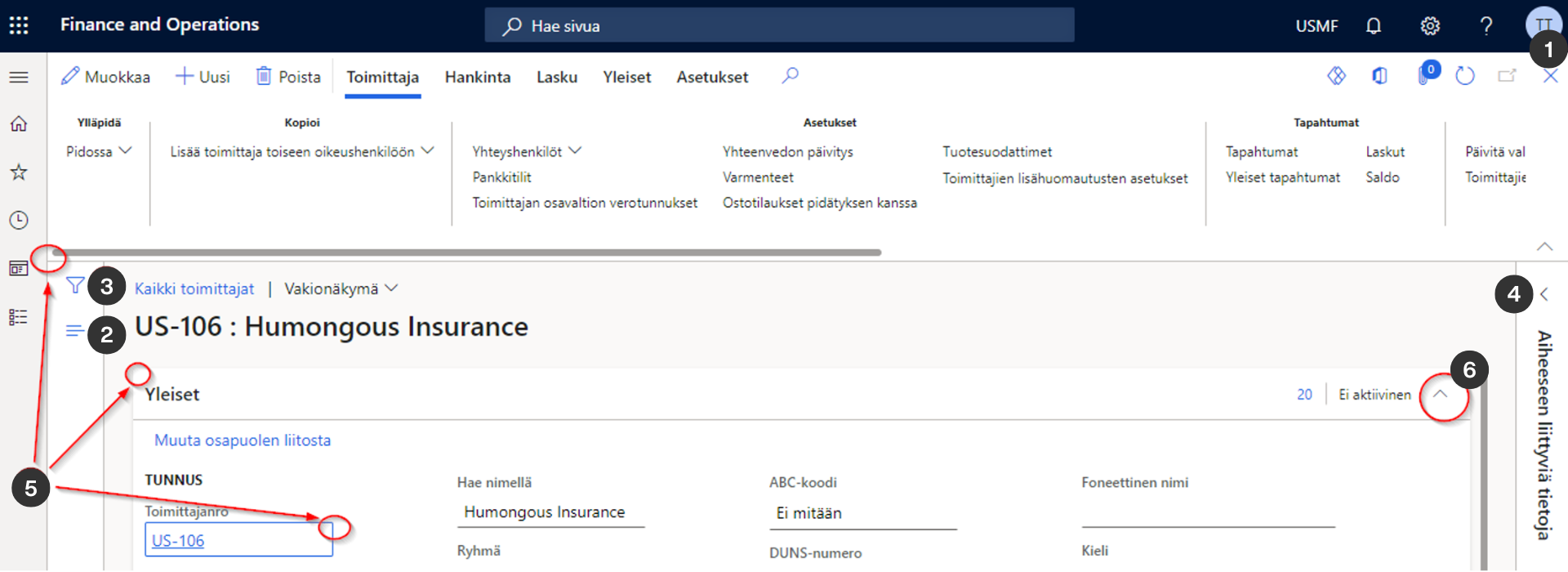Screen dimensions: 1568x572
Task: Select the Toimittaja tab
Action: pos(382,78)
